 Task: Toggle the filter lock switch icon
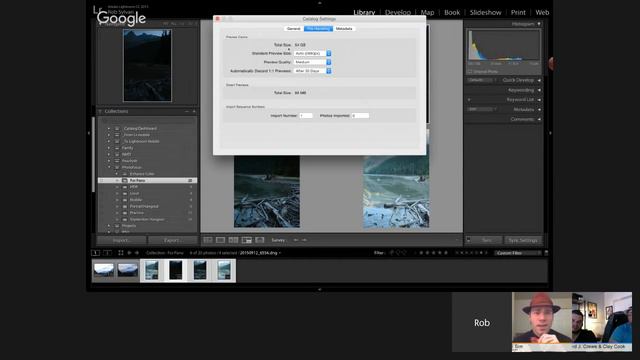[x=546, y=253]
